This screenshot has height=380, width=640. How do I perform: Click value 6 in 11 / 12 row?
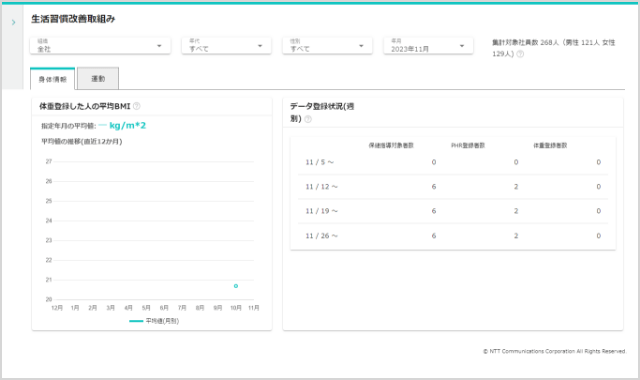(434, 187)
